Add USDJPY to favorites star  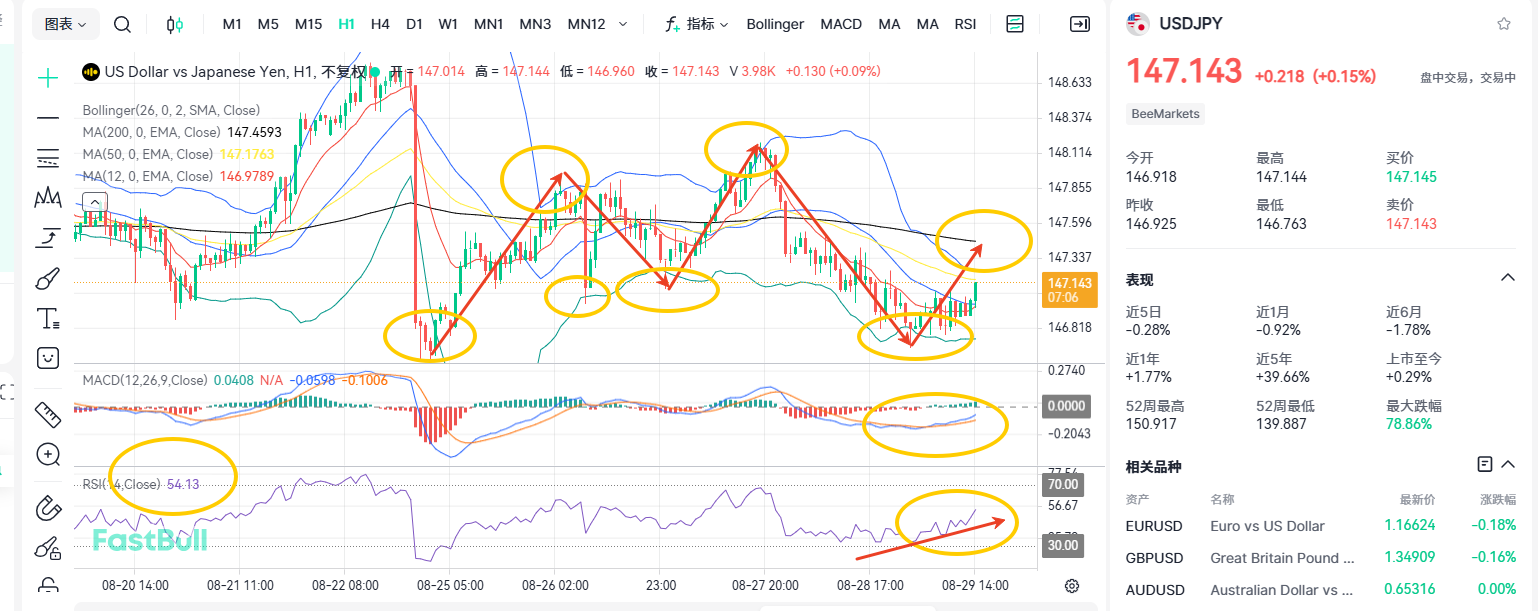coord(1503,24)
